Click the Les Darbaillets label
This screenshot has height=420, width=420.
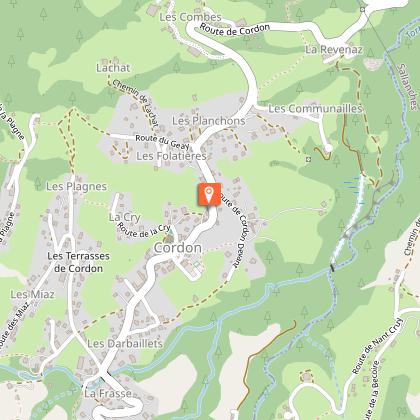(125, 344)
